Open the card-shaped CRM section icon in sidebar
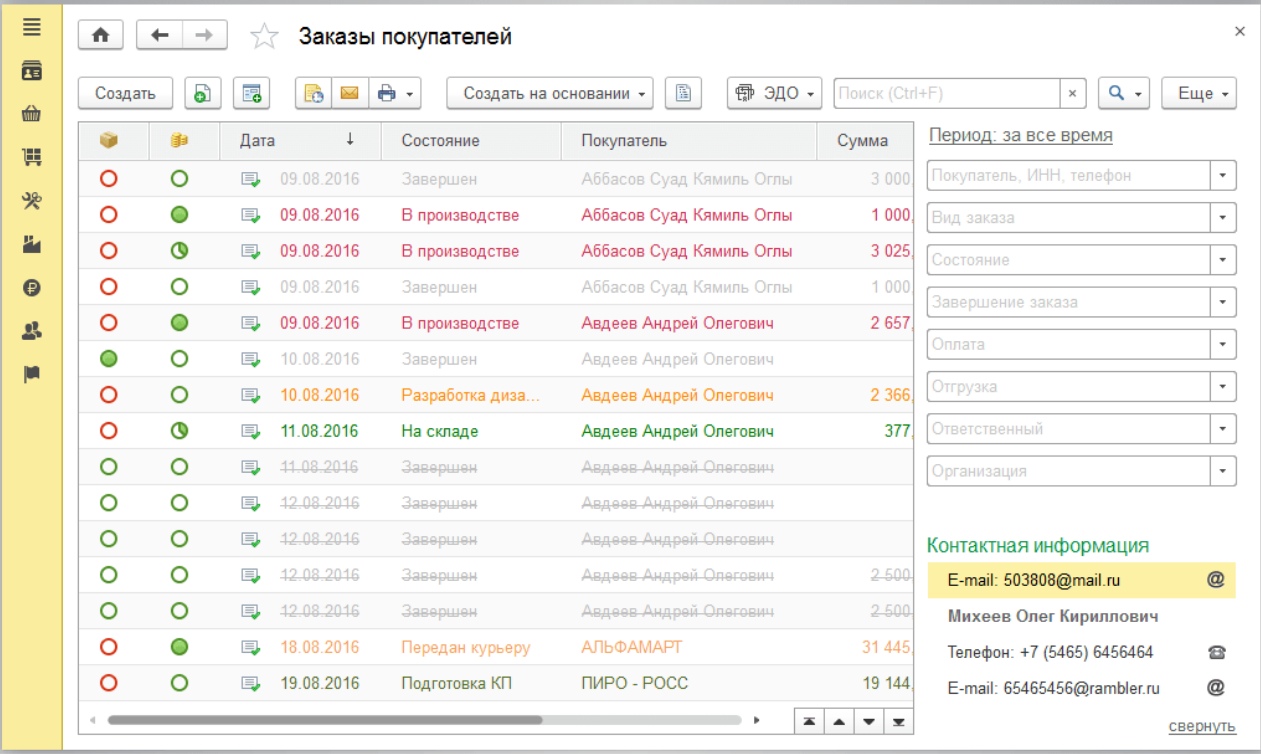Viewport: 1261px width, 754px height. (x=32, y=71)
